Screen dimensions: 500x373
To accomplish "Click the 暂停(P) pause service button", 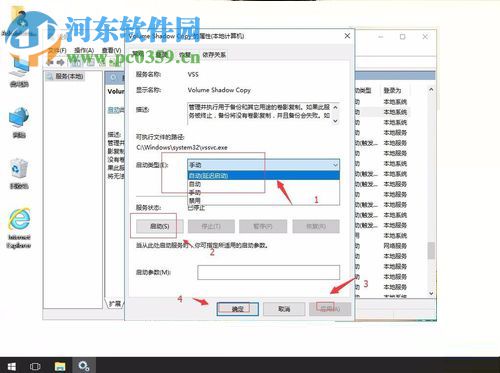I will (263, 226).
